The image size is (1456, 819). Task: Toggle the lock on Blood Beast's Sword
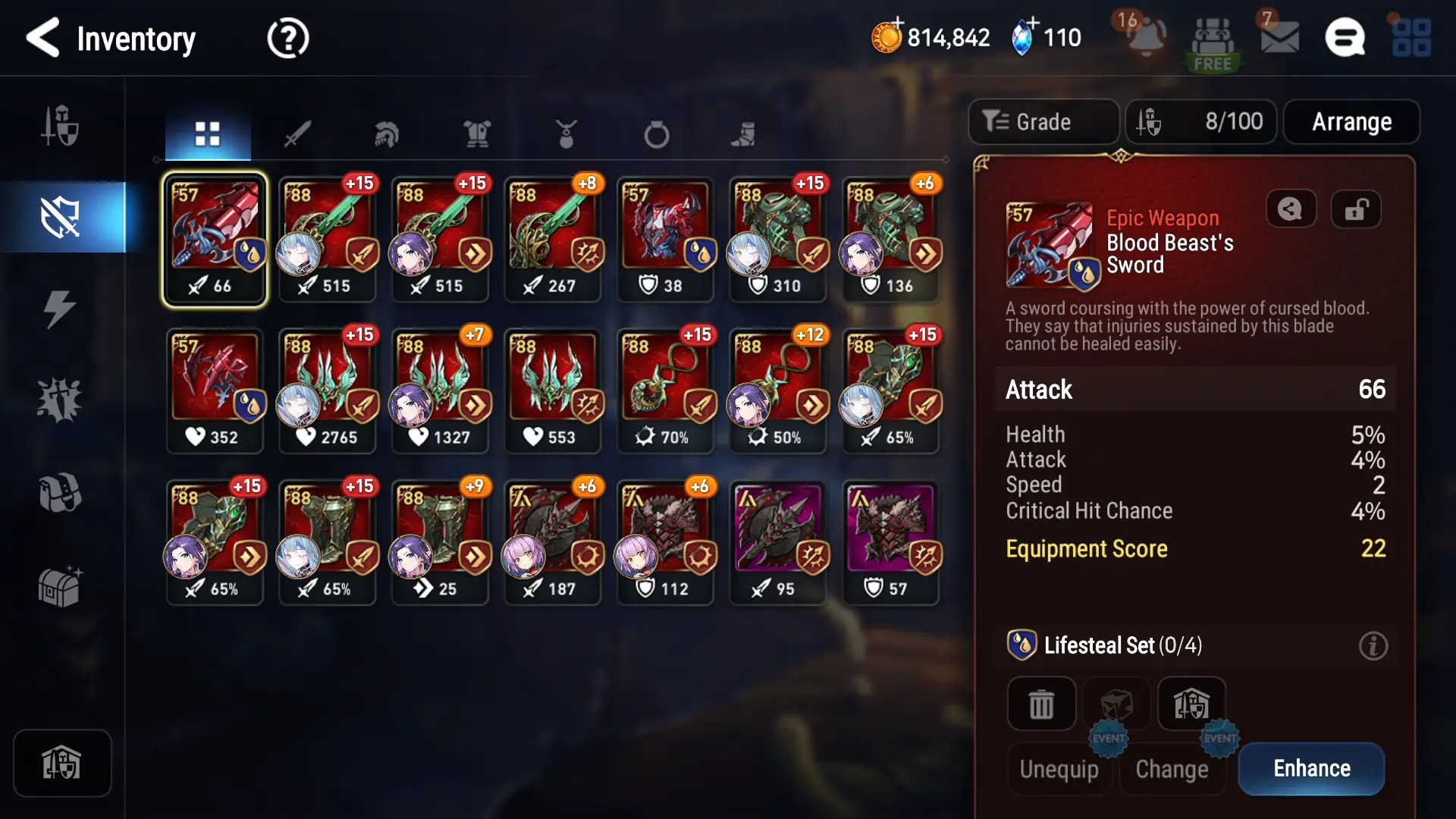pos(1356,209)
